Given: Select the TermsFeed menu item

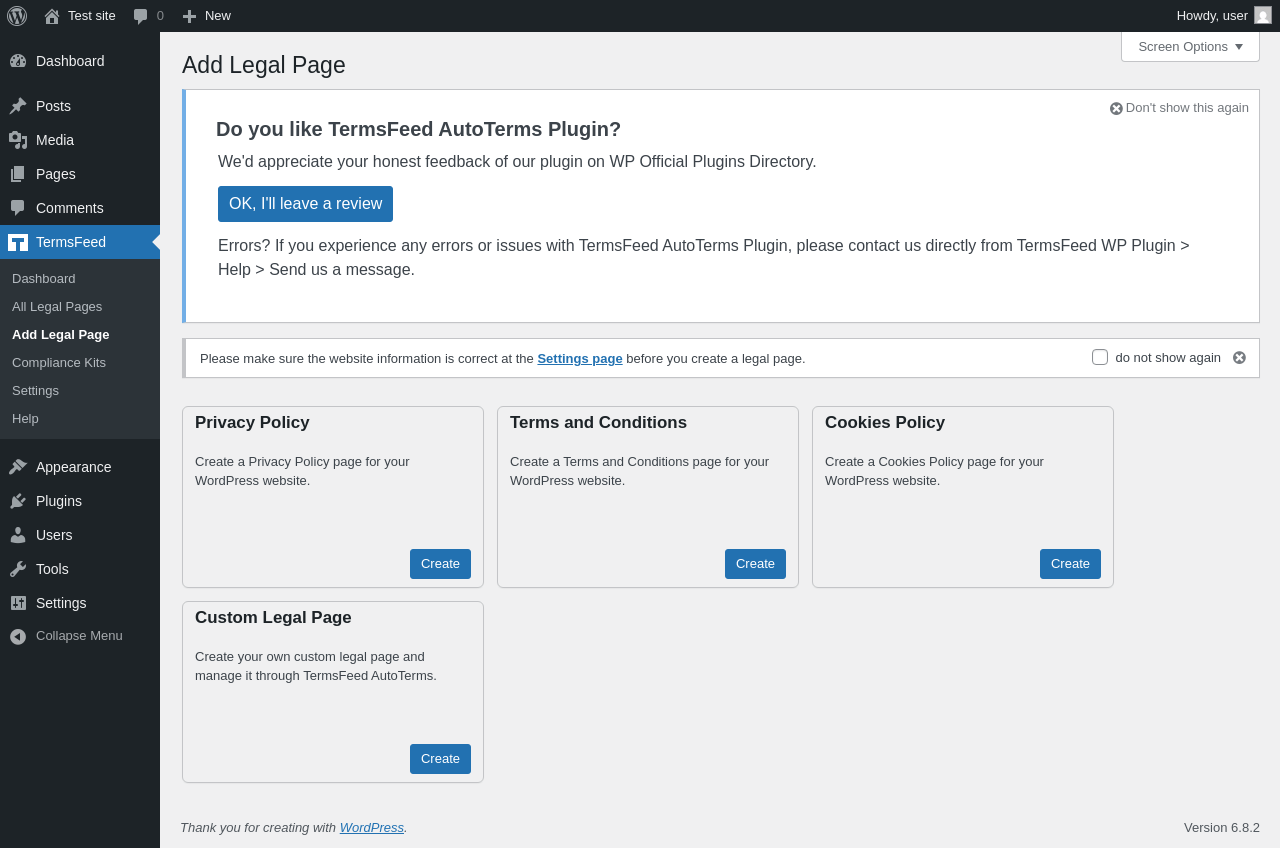Looking at the screenshot, I should pos(80,242).
